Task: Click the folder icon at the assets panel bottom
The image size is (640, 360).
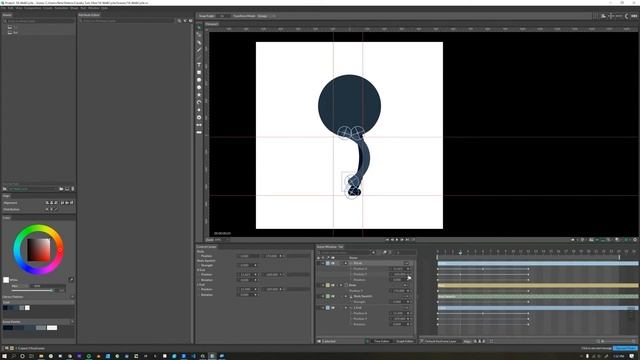Action: pyautogui.click(x=61, y=189)
